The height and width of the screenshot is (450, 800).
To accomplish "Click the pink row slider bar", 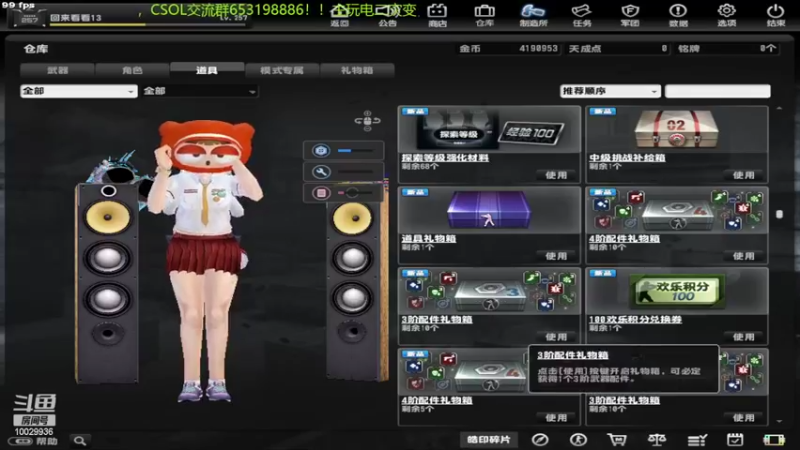I will (355, 193).
